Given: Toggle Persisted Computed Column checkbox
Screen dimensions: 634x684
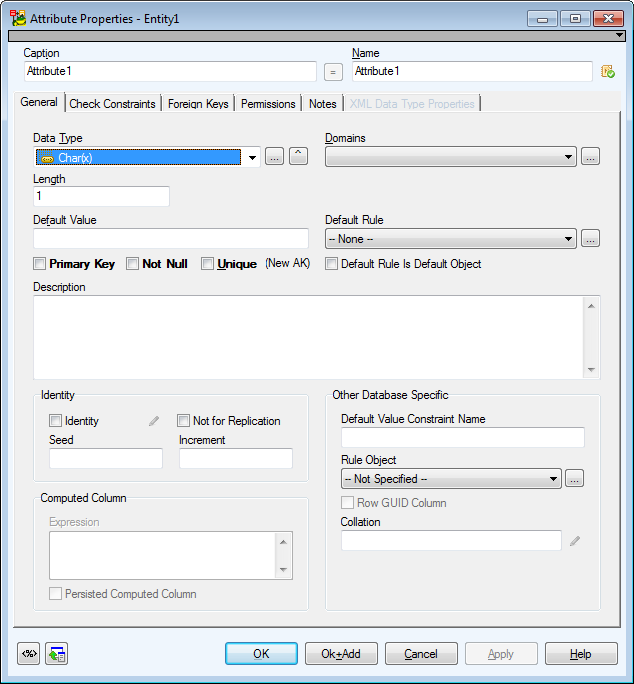Looking at the screenshot, I should click(55, 594).
